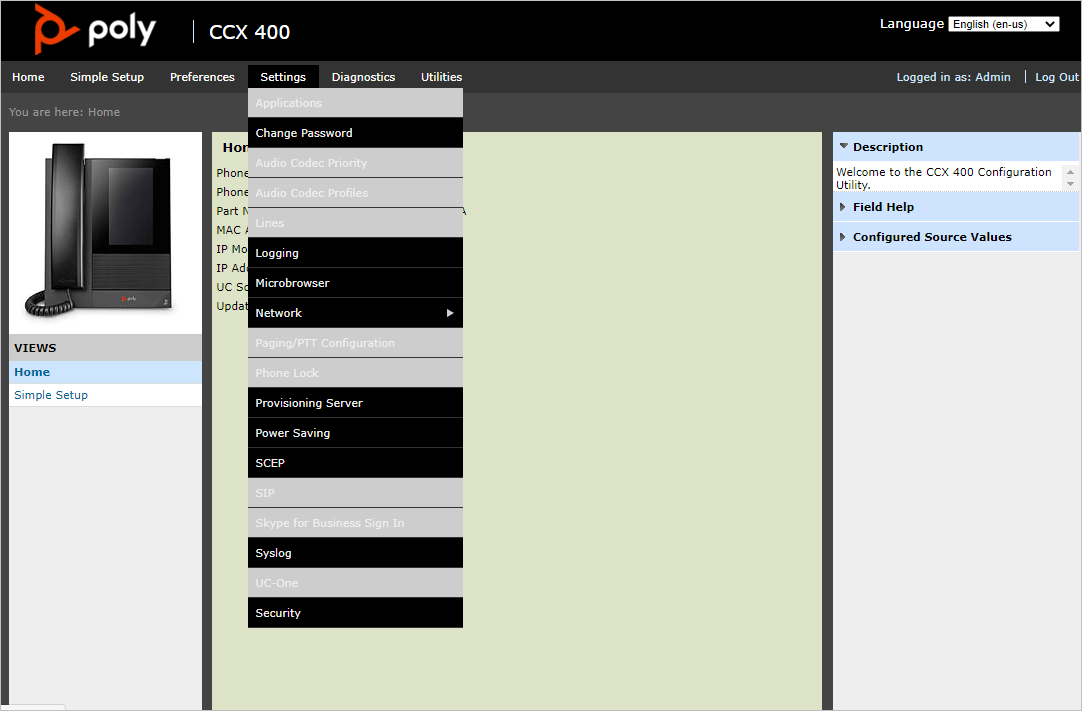Open Power Saving settings
The image size is (1082, 711).
[x=355, y=434]
